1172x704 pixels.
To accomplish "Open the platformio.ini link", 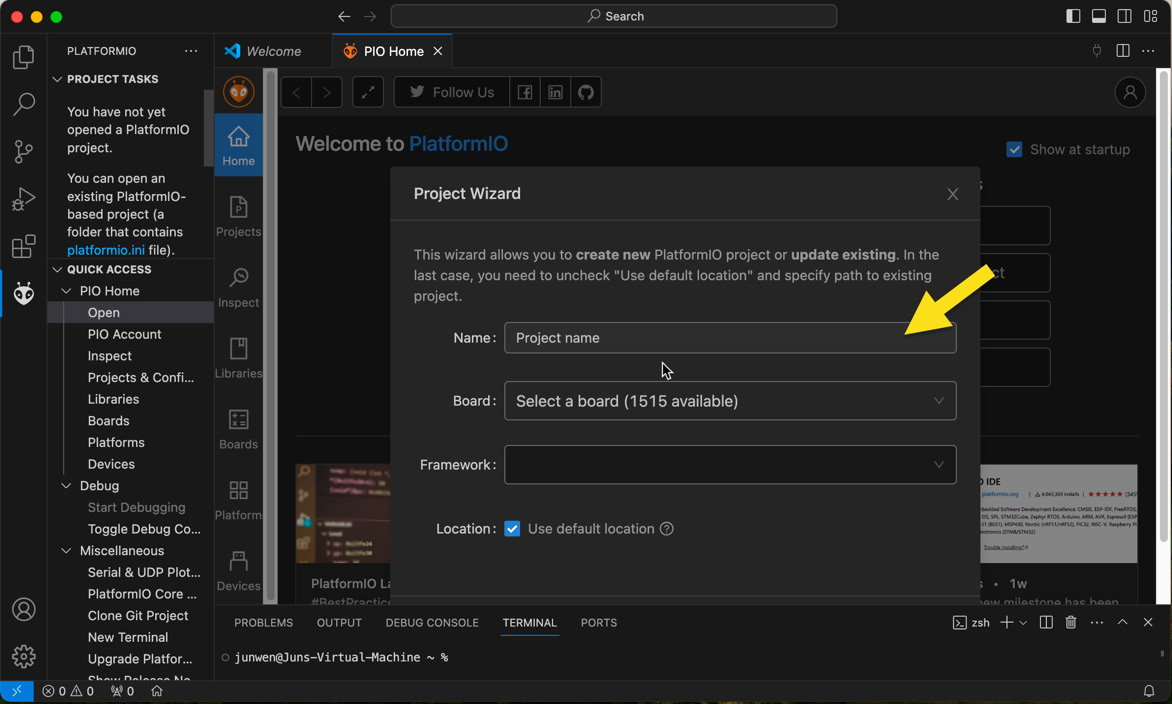I will (106, 250).
